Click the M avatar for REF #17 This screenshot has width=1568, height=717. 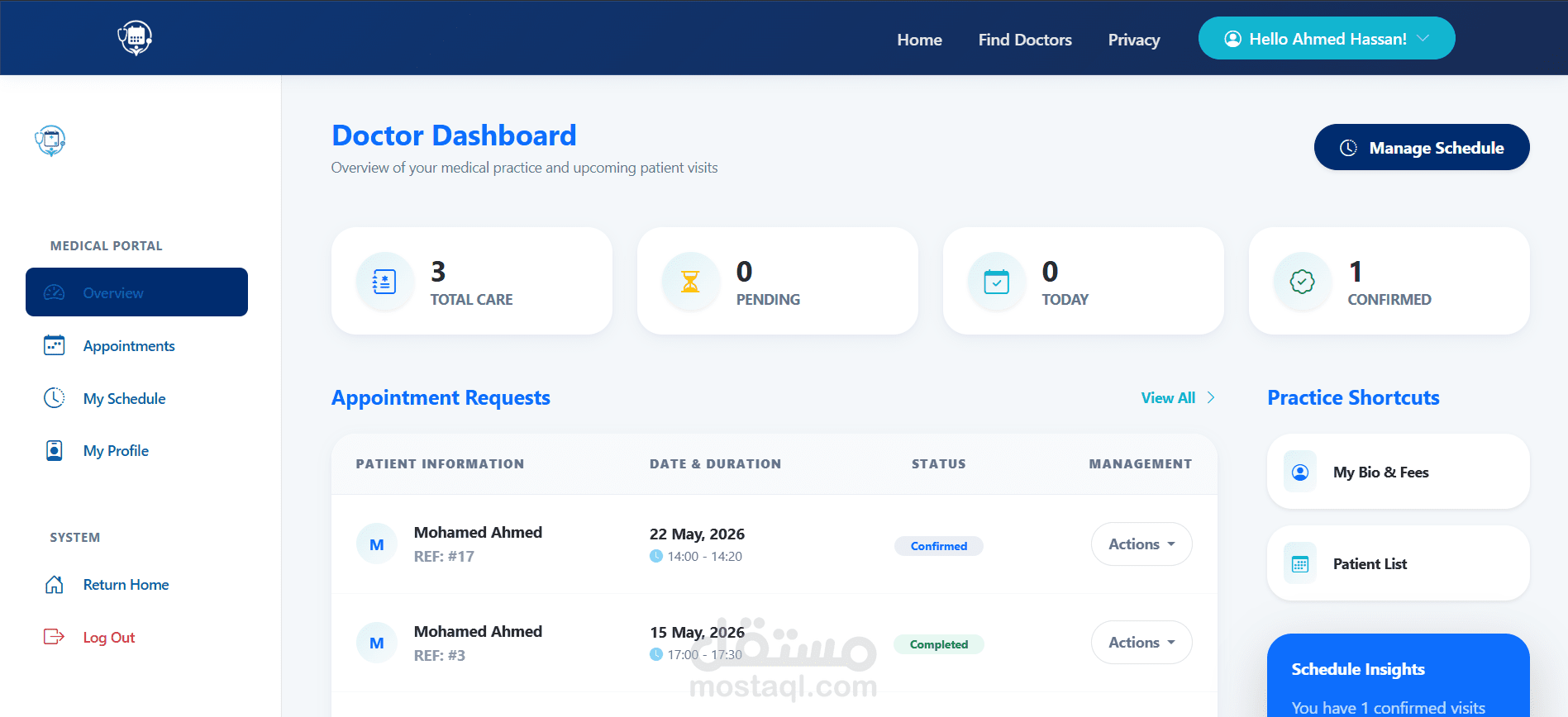point(377,544)
